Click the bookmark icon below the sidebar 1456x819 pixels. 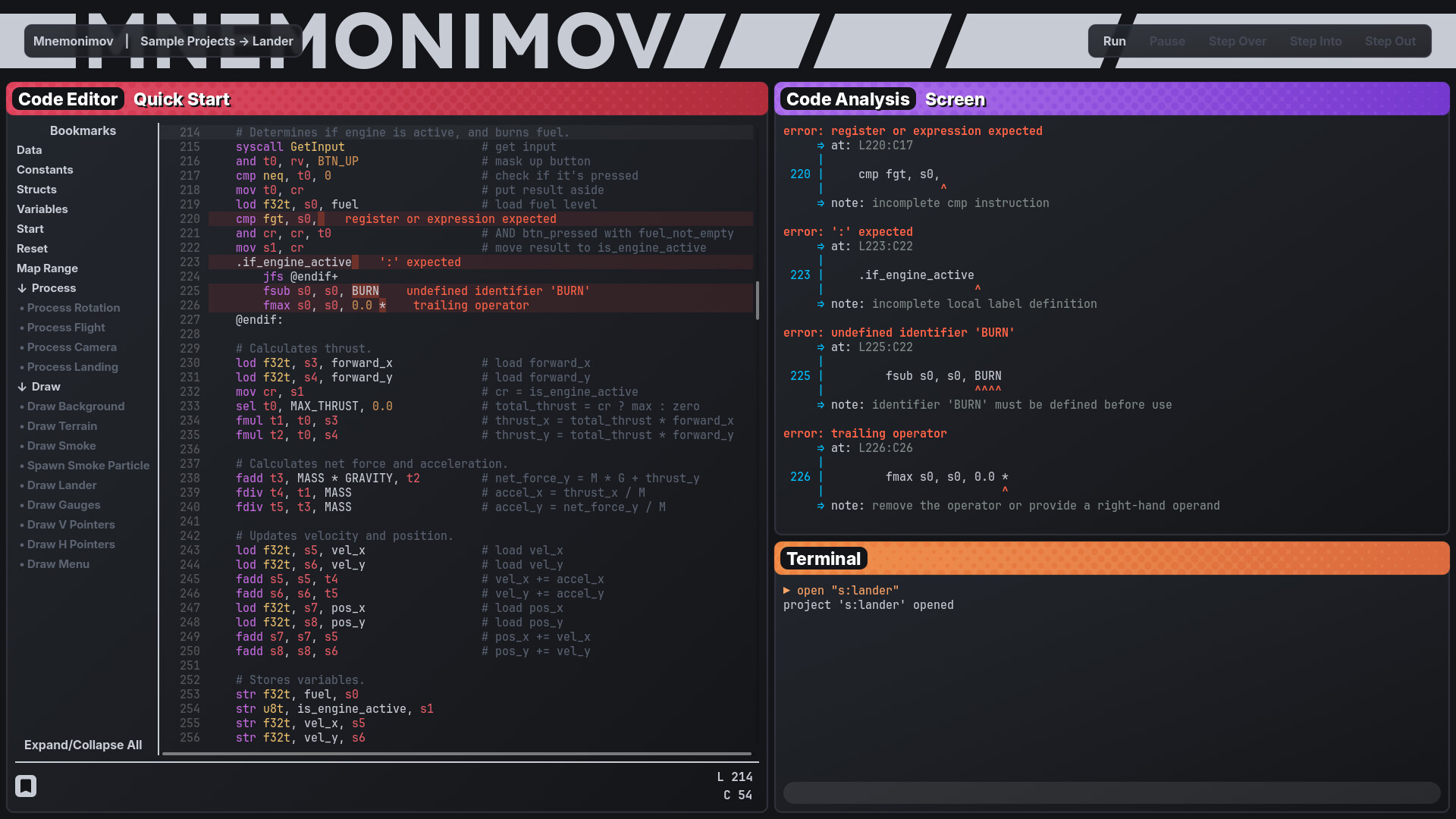pos(26,786)
